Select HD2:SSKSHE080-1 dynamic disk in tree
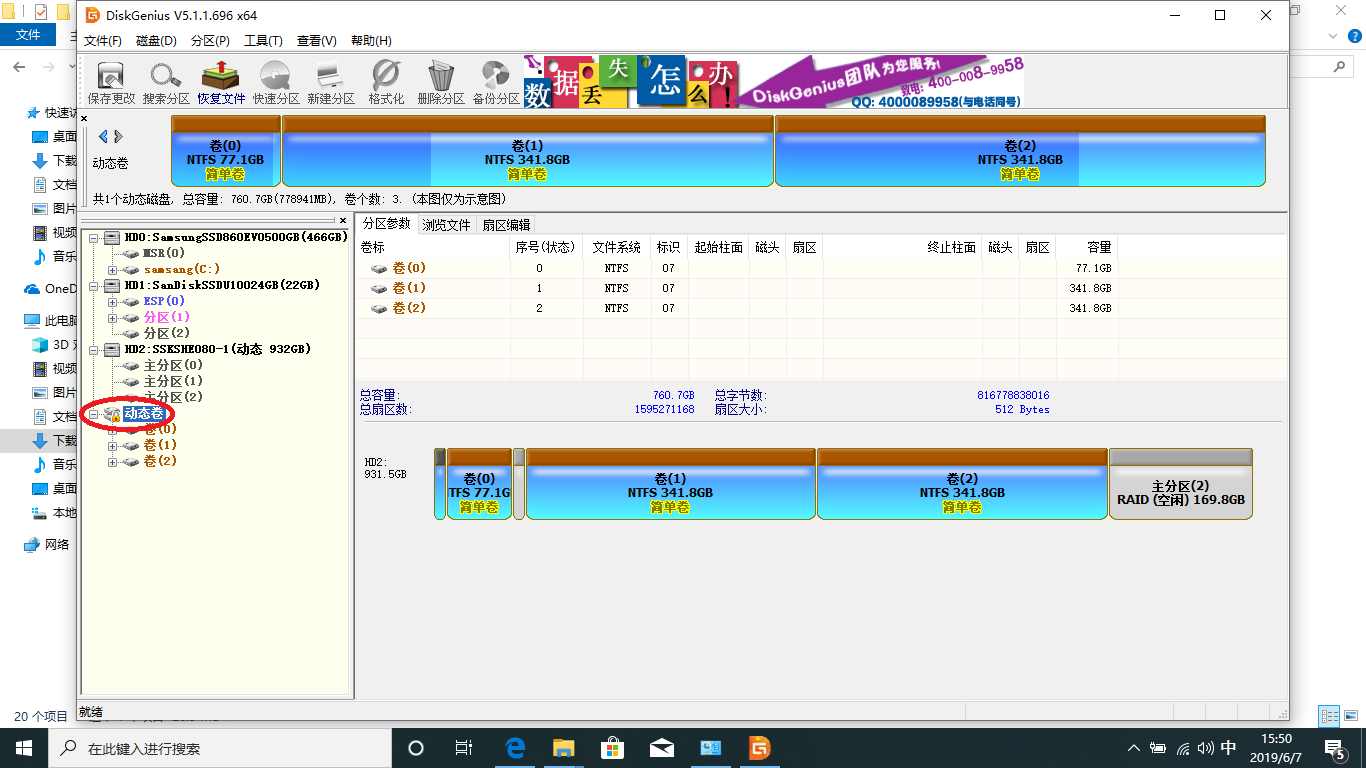The height and width of the screenshot is (768, 1366). [217, 349]
